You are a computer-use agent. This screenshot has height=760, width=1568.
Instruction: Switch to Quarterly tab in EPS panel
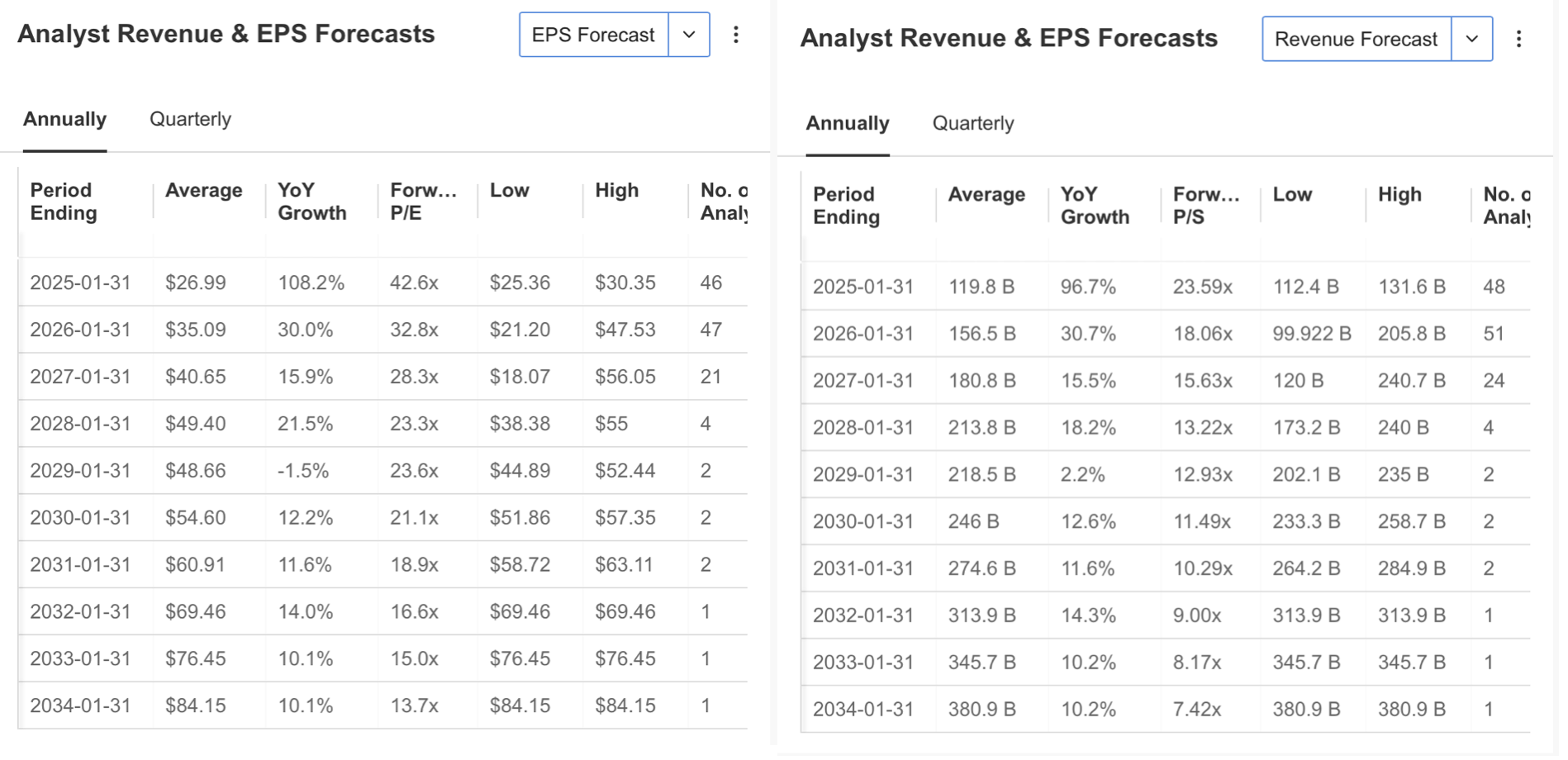point(190,119)
